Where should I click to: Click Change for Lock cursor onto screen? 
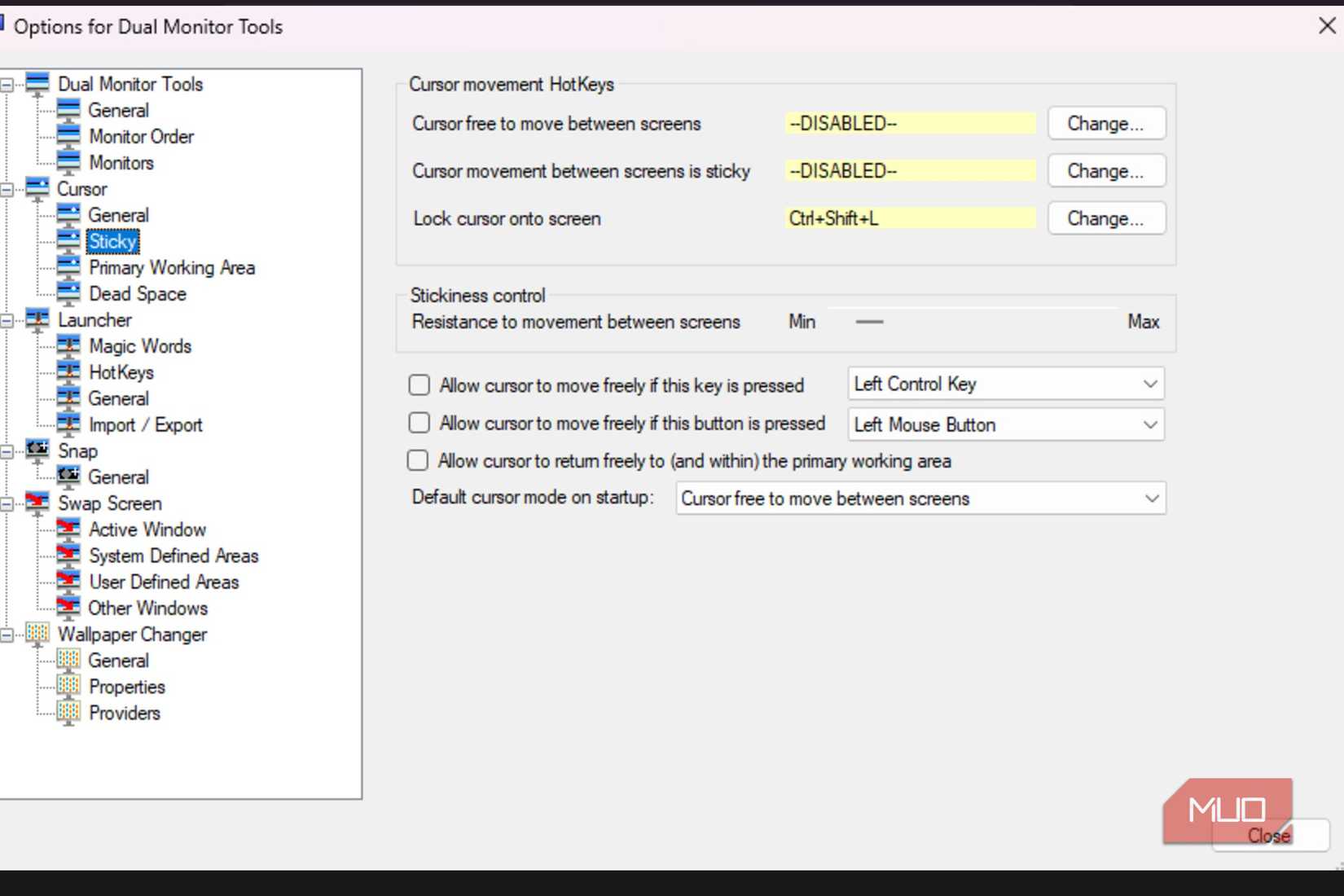point(1106,217)
